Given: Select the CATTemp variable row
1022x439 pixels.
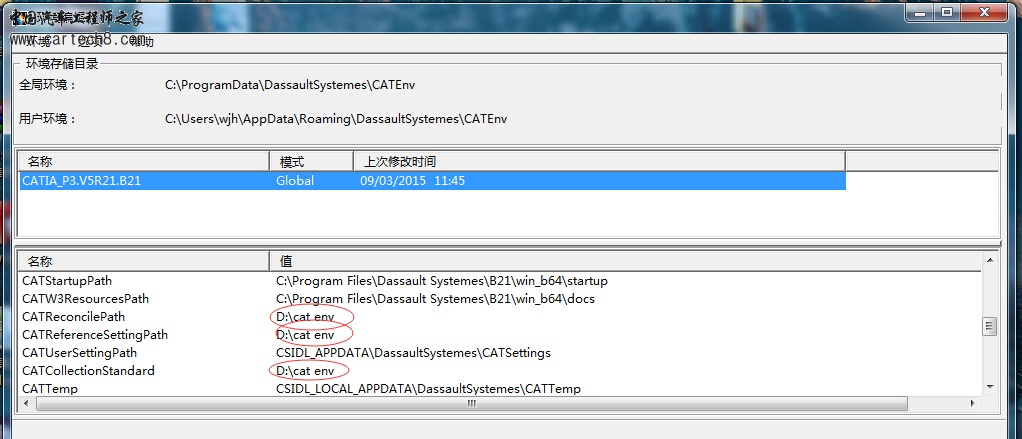Looking at the screenshot, I should pyautogui.click(x=50, y=389).
